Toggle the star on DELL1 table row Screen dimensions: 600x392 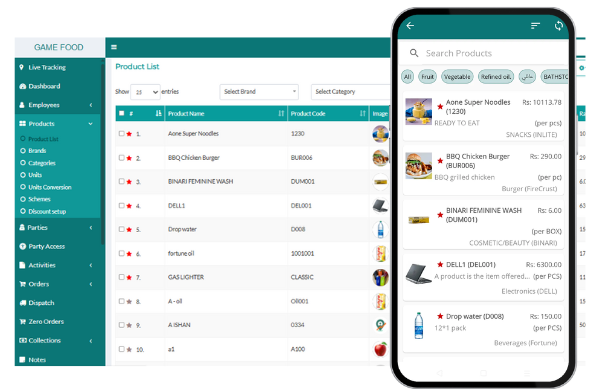[x=129, y=206]
